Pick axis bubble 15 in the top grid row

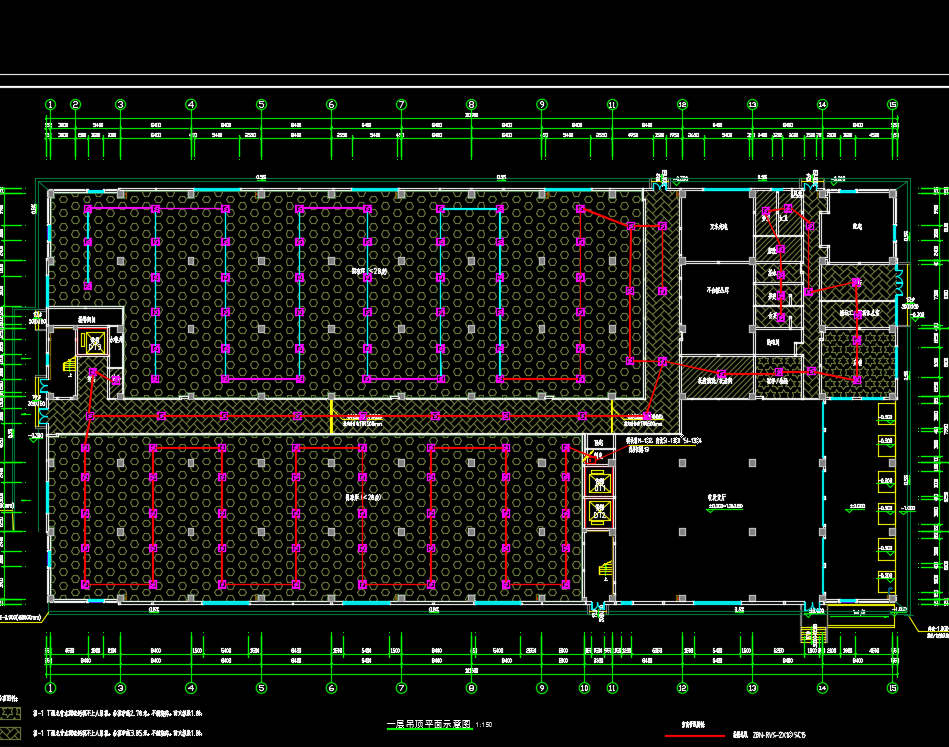(892, 105)
